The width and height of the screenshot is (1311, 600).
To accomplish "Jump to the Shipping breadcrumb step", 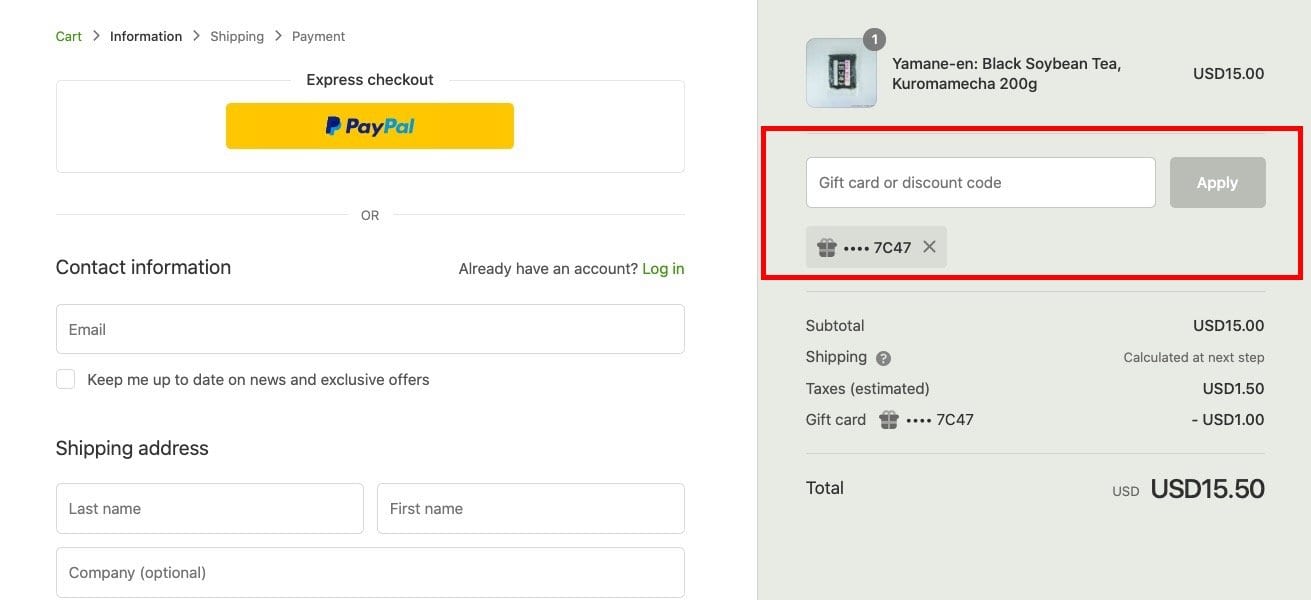I will coord(237,36).
